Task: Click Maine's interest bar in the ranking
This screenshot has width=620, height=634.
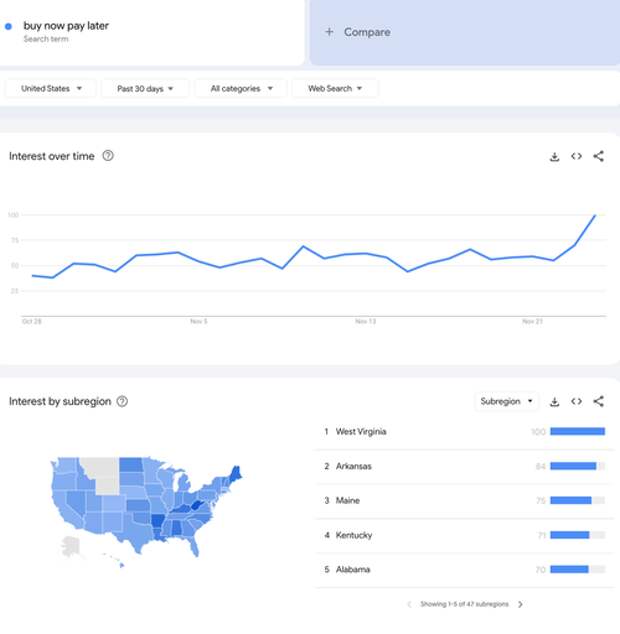Action: click(571, 500)
